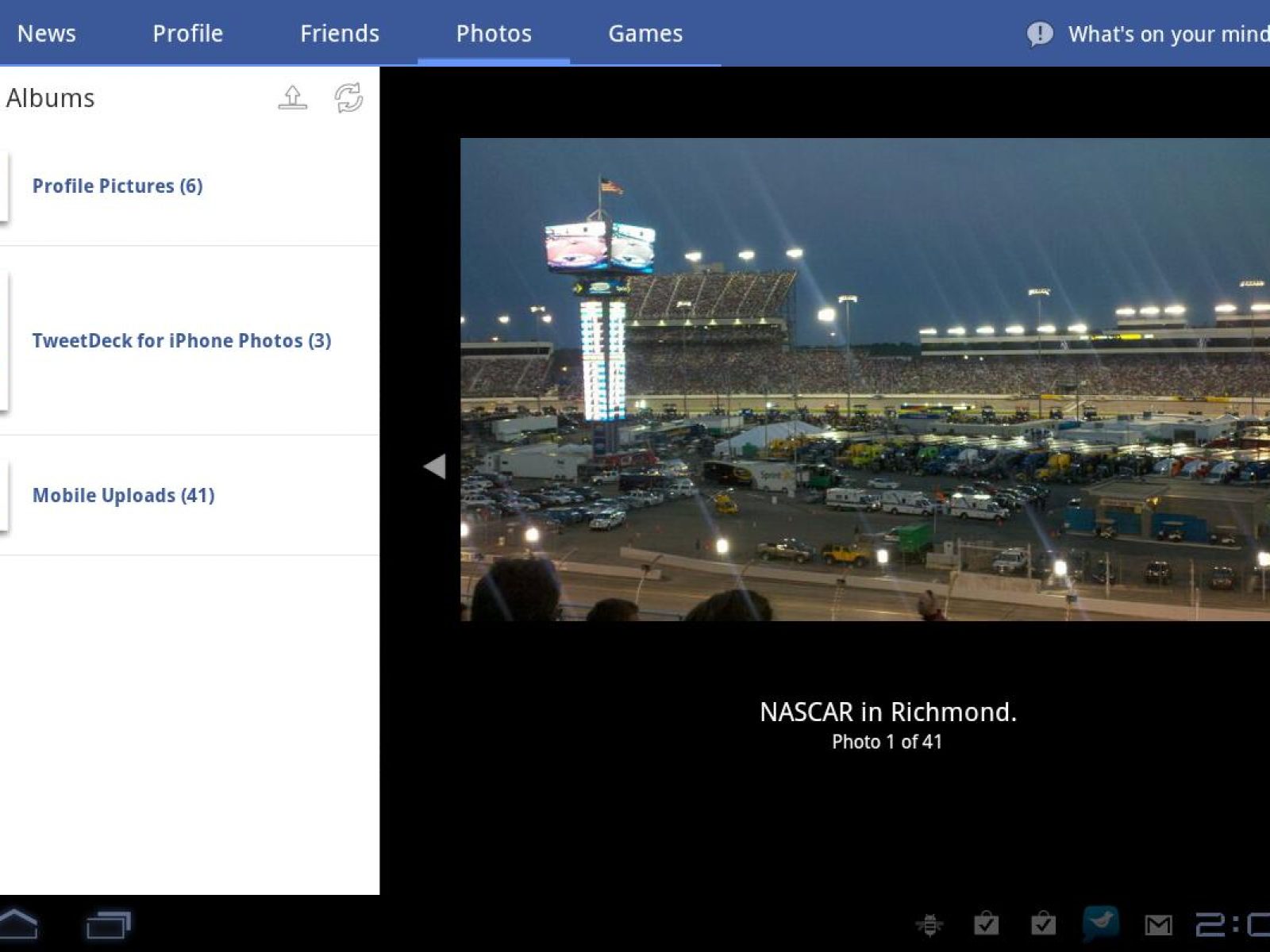1270x952 pixels.
Task: Select the Mobile Uploads (41) album
Action: pyautogui.click(x=124, y=495)
